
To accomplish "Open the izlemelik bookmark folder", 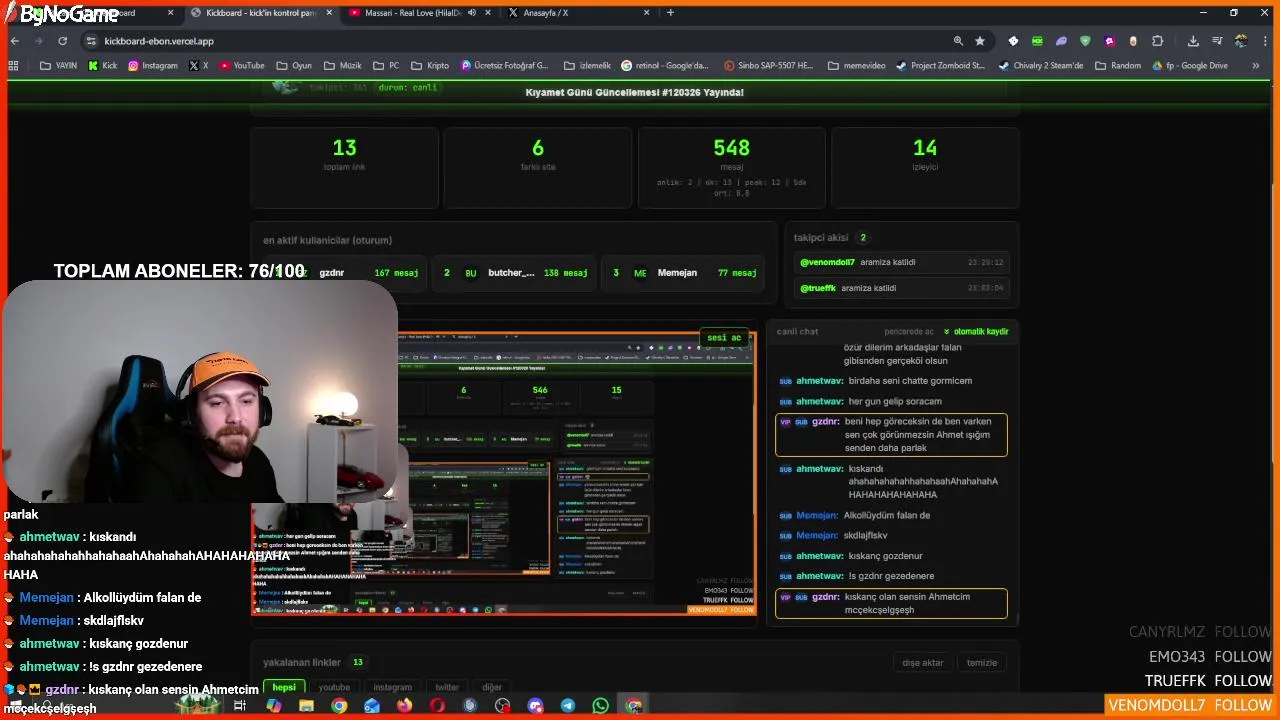I will (587, 65).
